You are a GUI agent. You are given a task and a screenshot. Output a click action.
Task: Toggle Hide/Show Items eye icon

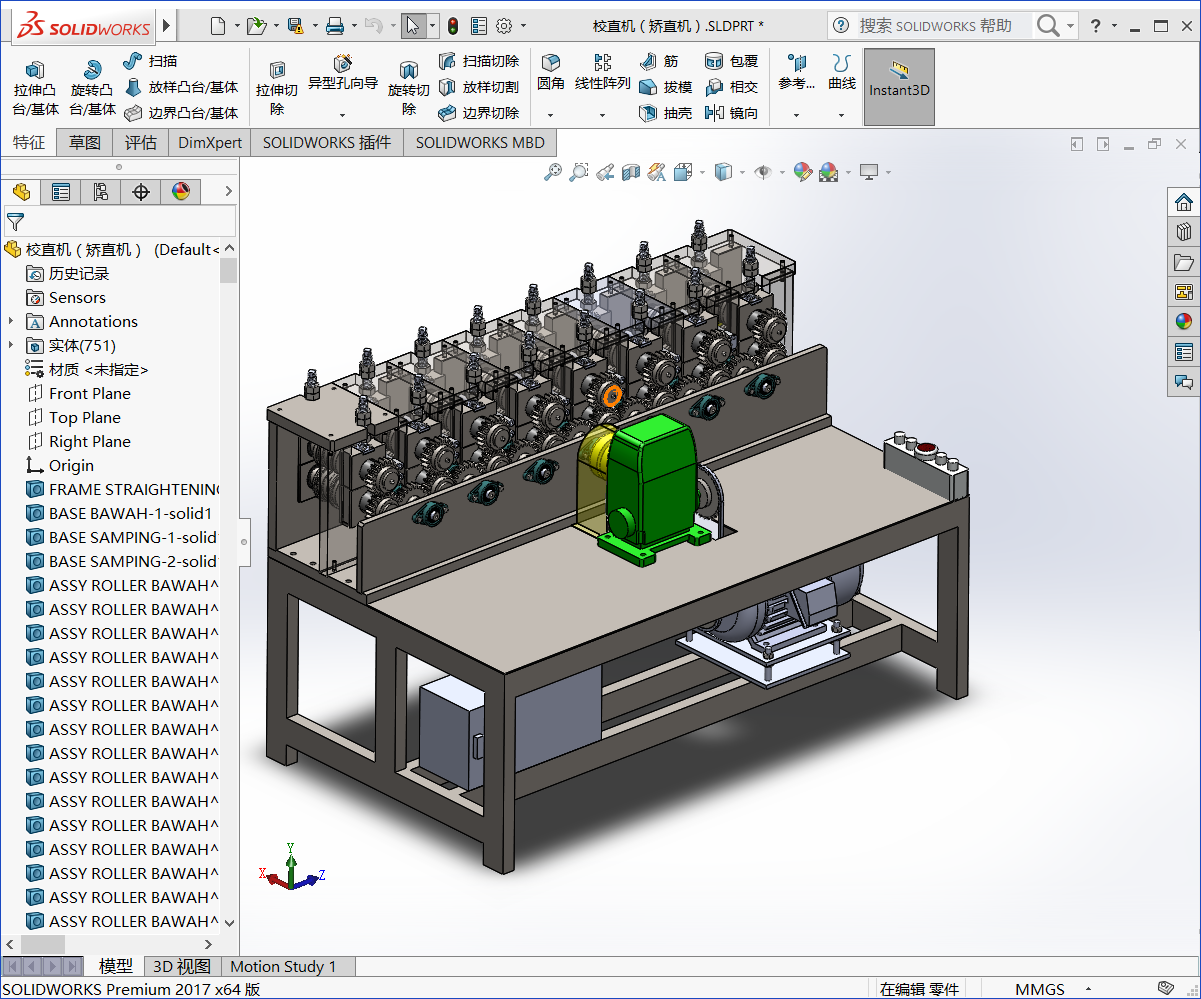click(764, 172)
